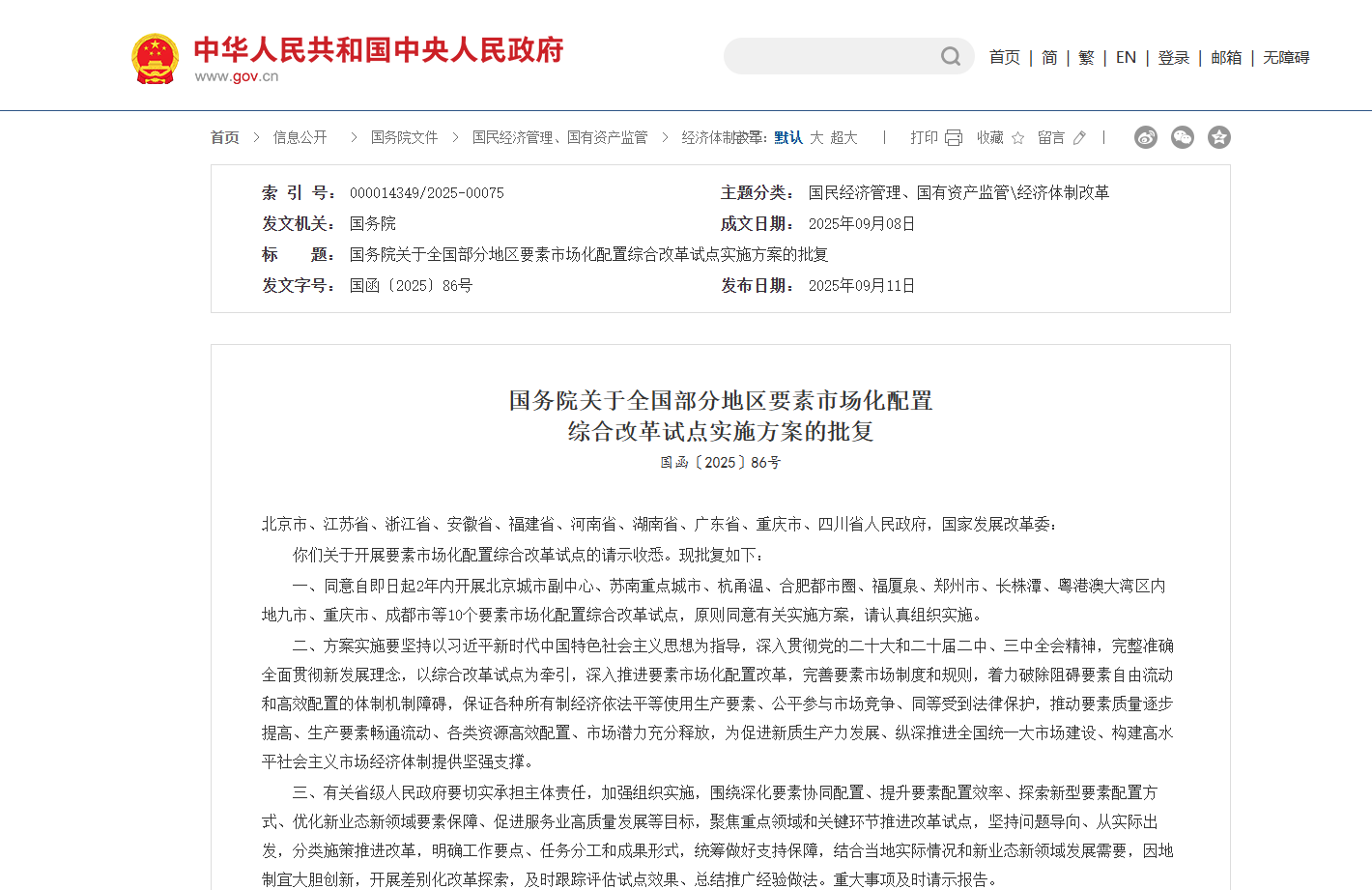The height and width of the screenshot is (890, 1372).
Task: Share to QQ Zone star icon
Action: (x=1219, y=137)
